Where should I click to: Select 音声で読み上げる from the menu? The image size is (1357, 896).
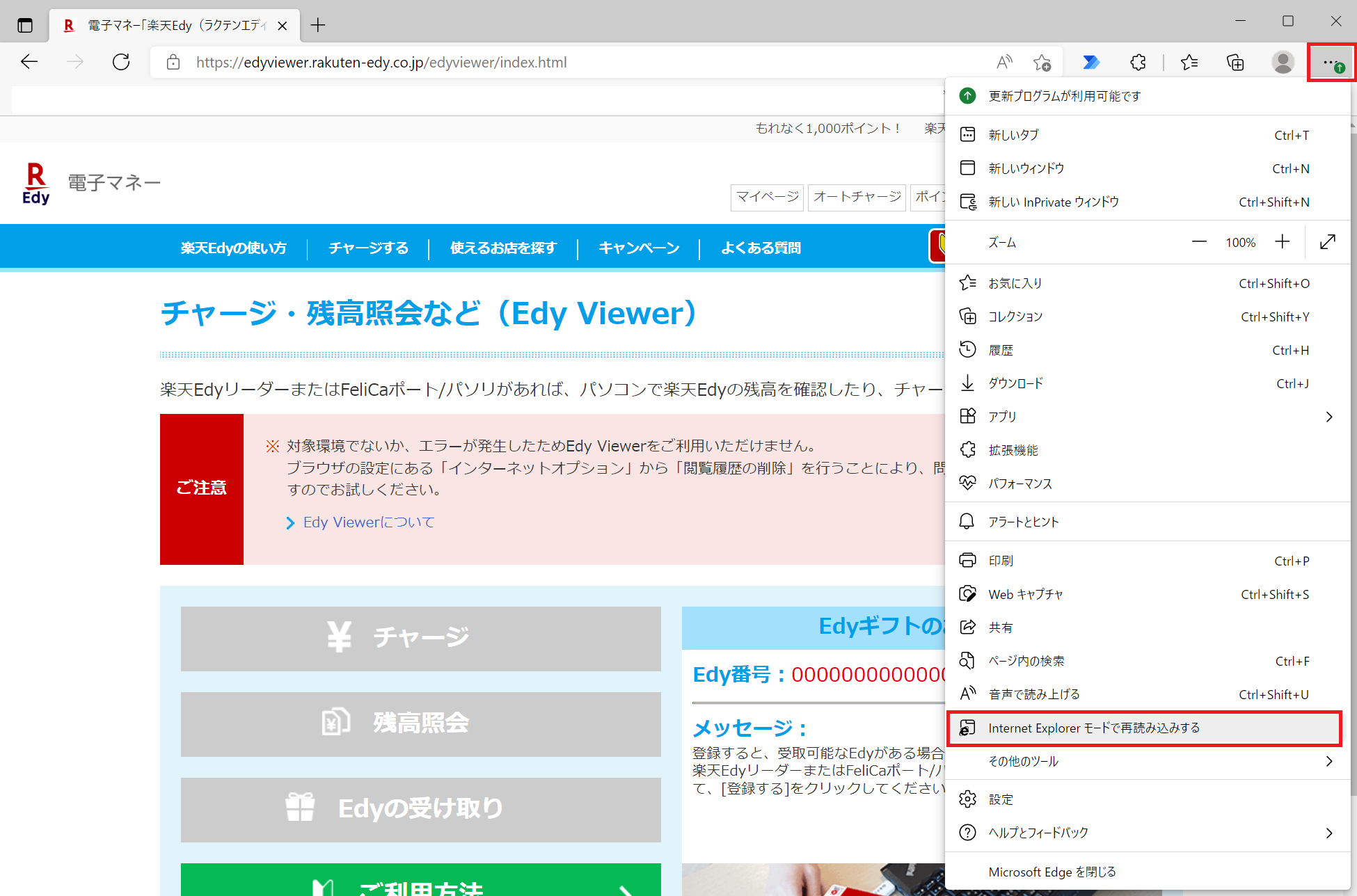1148,694
